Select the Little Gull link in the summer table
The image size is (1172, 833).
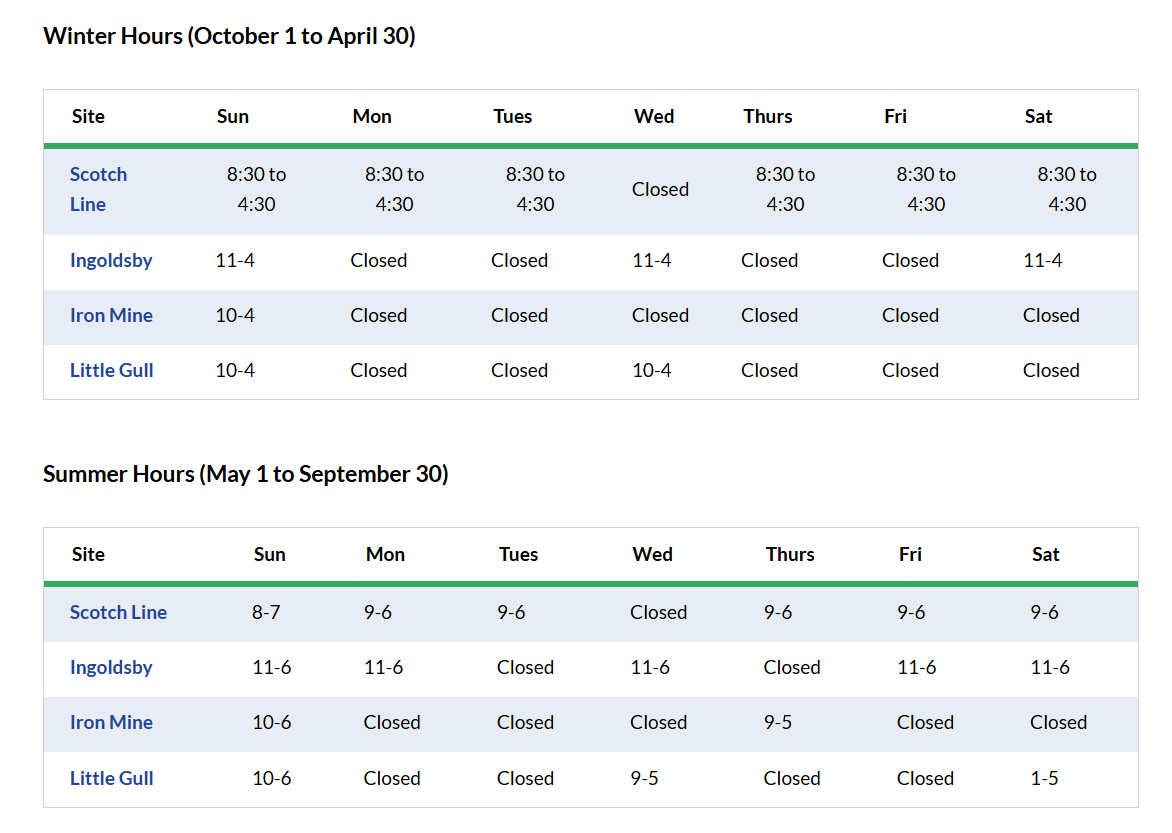point(111,779)
